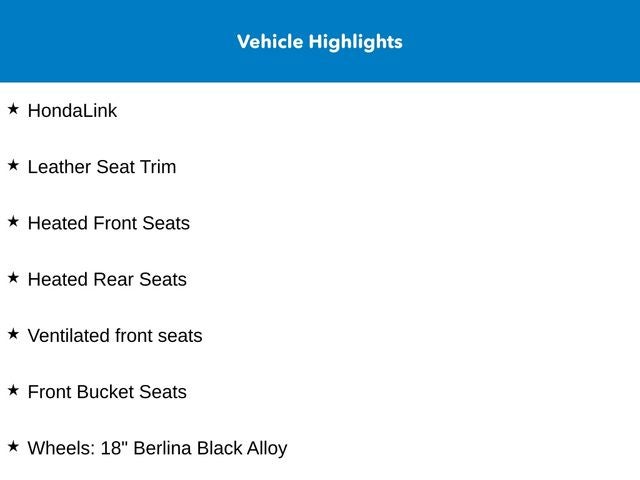Click the star beside the Wheels highlight

[13, 445]
